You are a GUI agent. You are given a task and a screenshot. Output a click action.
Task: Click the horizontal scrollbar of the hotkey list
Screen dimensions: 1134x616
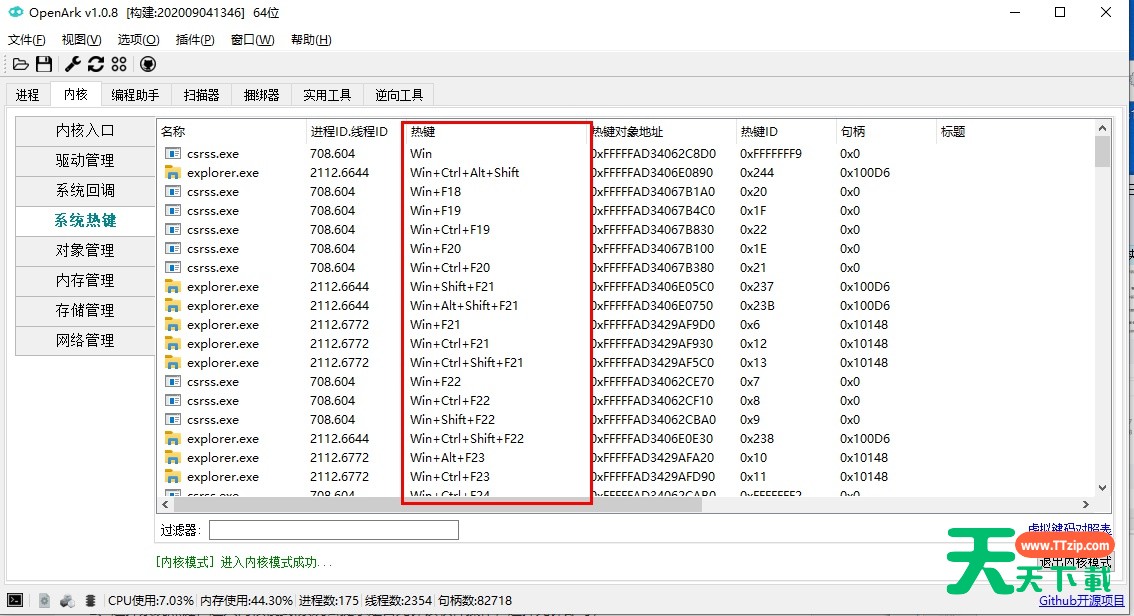500,505
